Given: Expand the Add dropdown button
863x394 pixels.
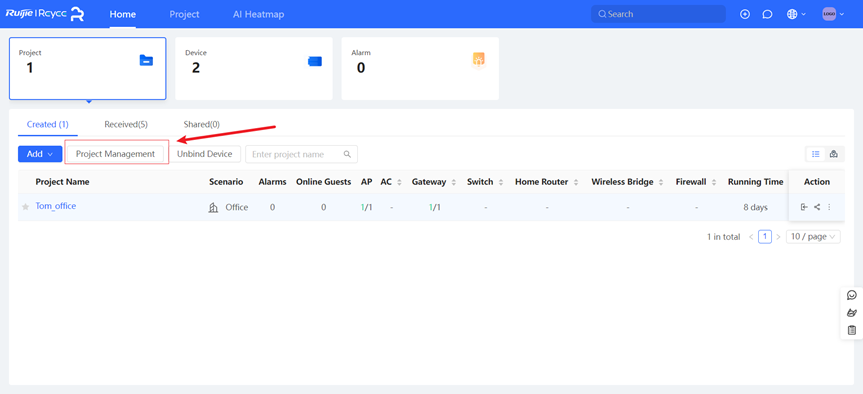Looking at the screenshot, I should point(40,154).
